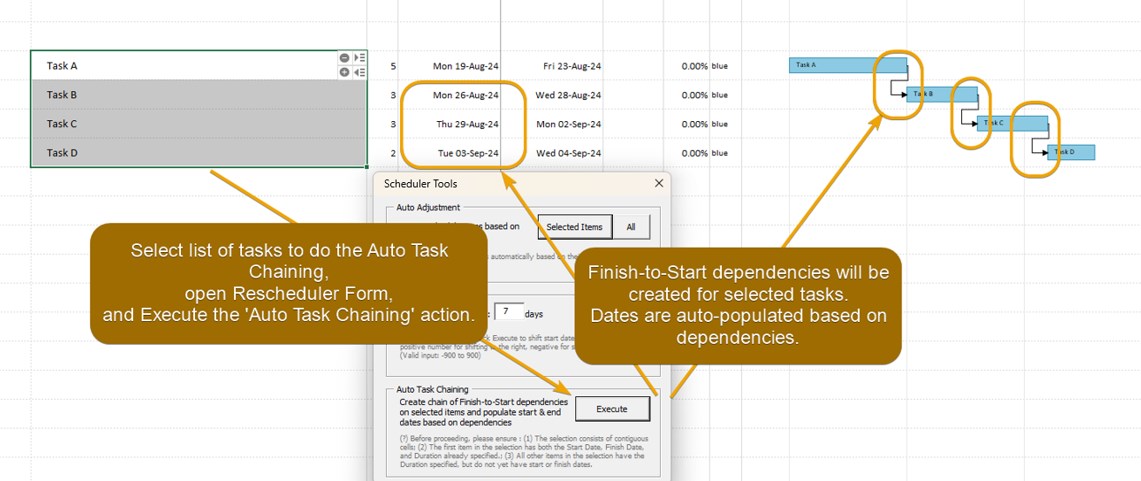Viewport: 1141px width, 481px height.
Task: Click the blue color cell for Task A
Action: tap(720, 67)
